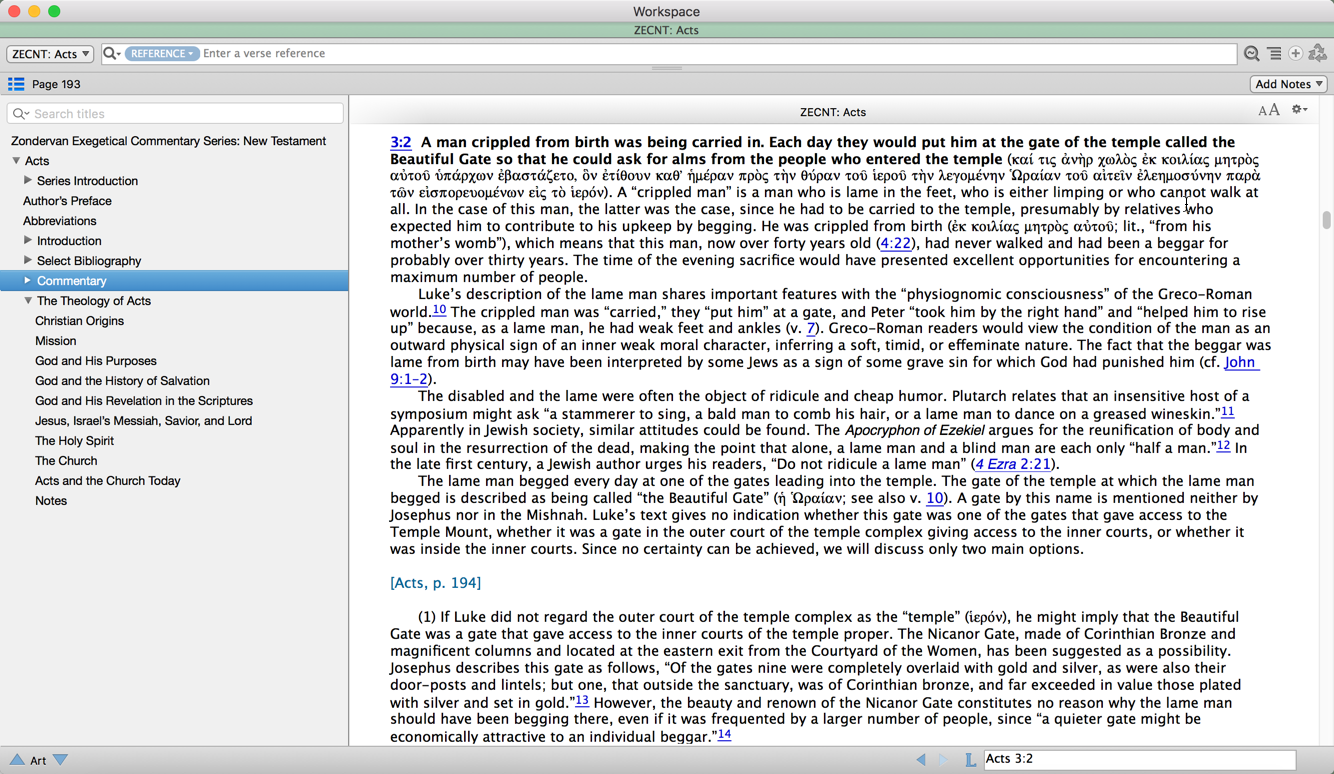Screen dimensions: 1334x774
Task: Open the ZECNT: Acts module dropdown
Action: [50, 54]
